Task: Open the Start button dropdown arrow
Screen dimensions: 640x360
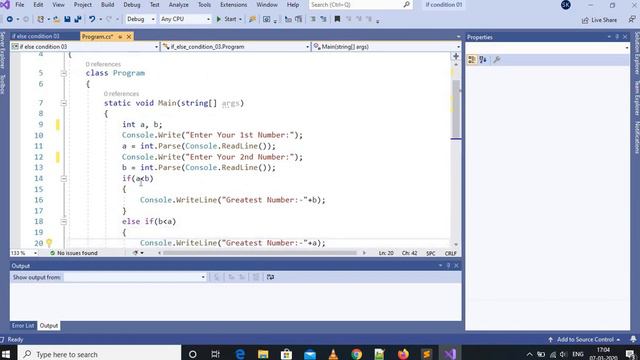Action: tap(240, 19)
